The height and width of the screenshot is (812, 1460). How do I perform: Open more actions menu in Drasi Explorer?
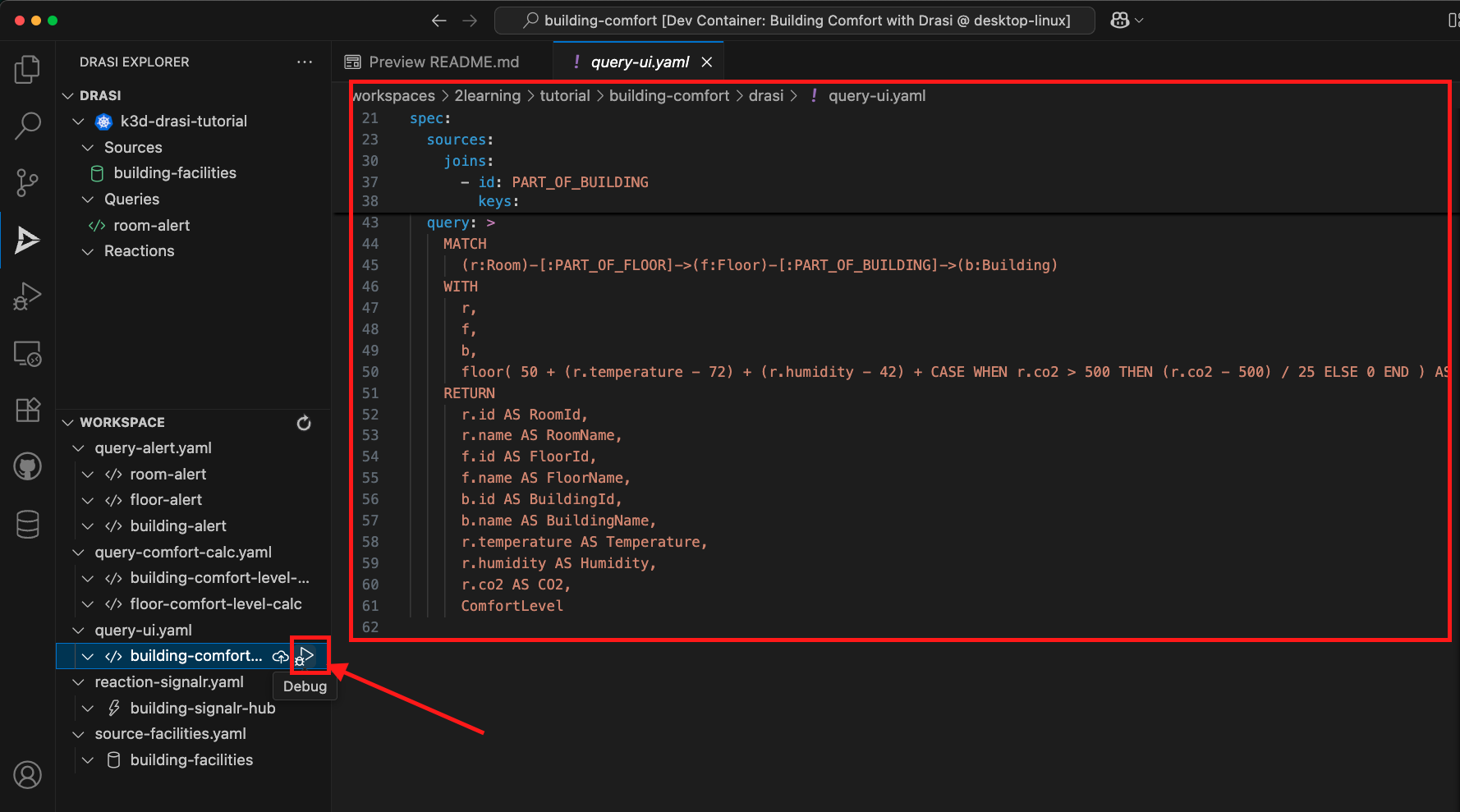coord(305,62)
